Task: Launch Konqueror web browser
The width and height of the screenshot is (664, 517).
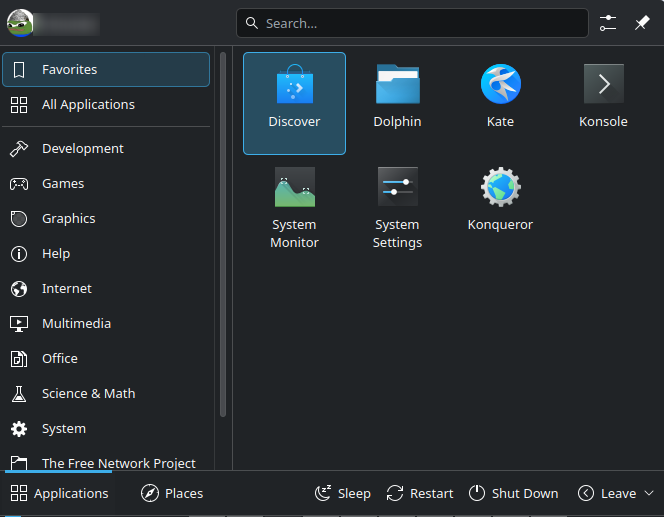Action: 501,207
